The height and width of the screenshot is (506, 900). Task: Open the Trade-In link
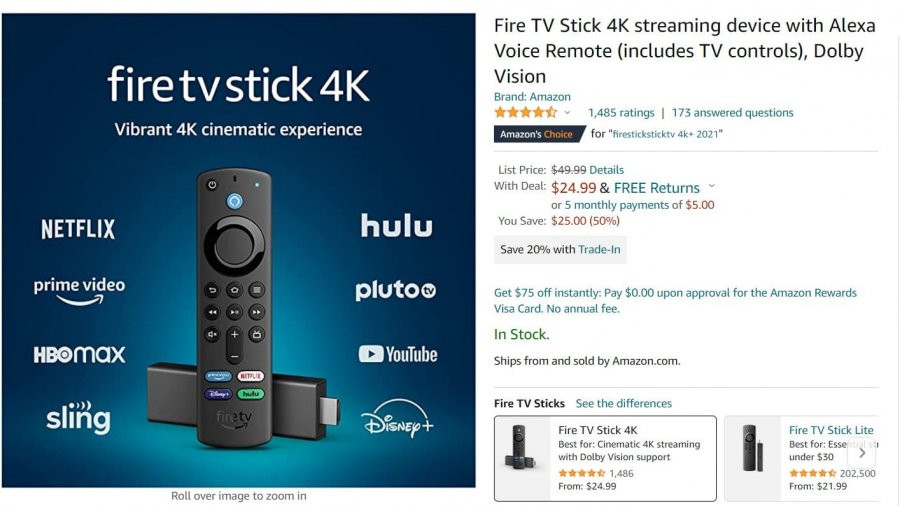pos(599,250)
